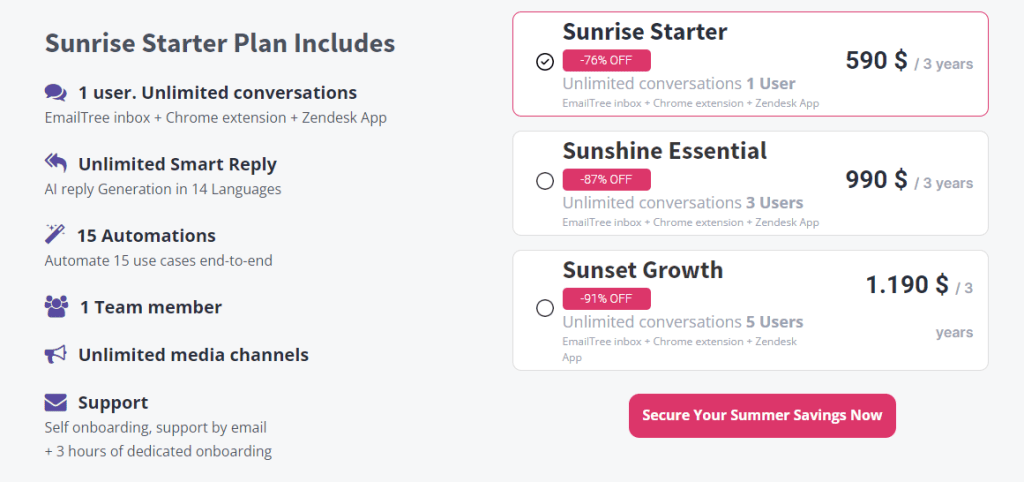Click the megaphone icon for media channels
Viewport: 1024px width, 482px height.
(56, 355)
